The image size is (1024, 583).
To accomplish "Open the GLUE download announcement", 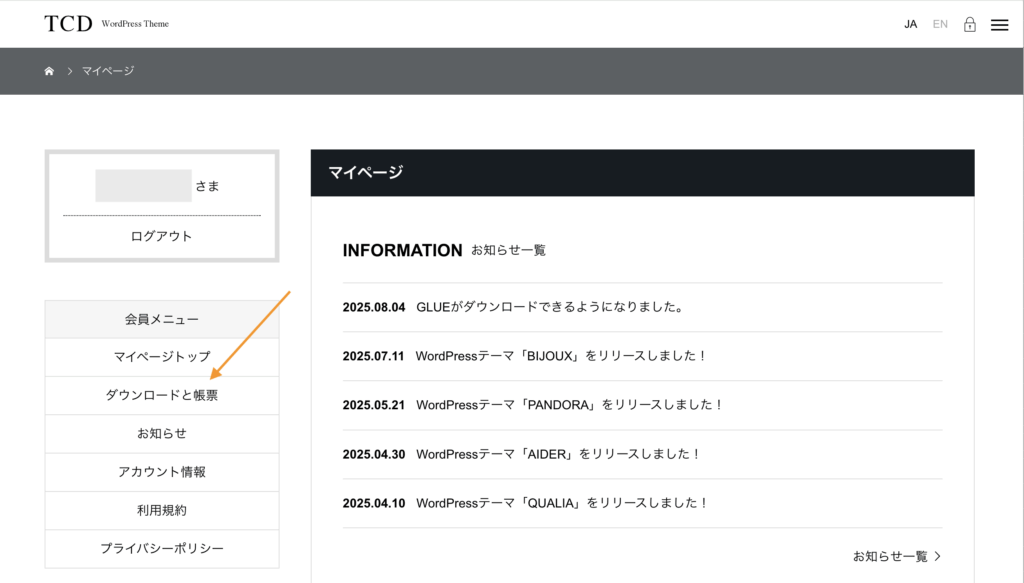I will (x=549, y=307).
